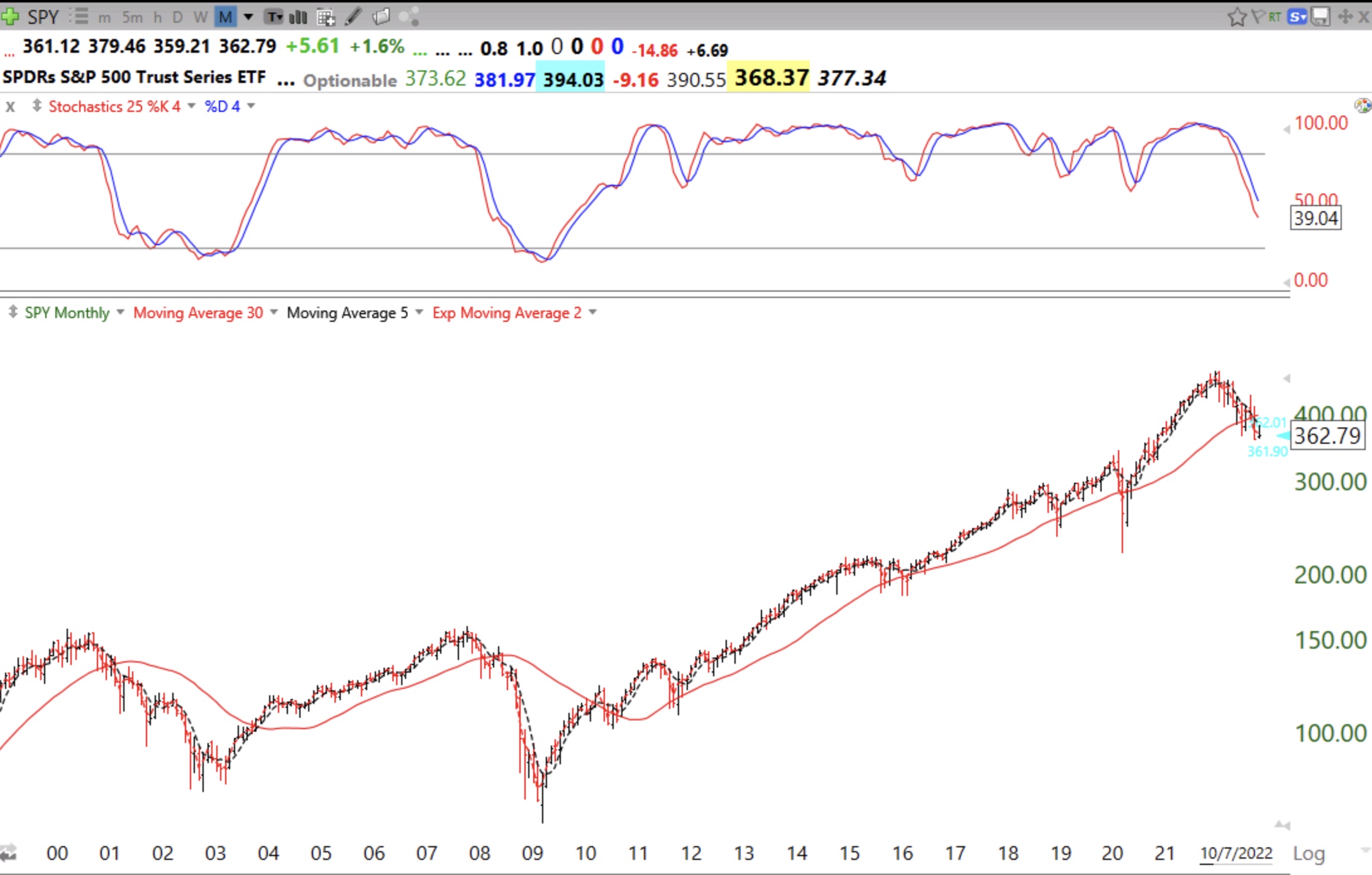Open Stochastics %D 4 dropdown arrow
This screenshot has height=875, width=1372.
tap(252, 106)
